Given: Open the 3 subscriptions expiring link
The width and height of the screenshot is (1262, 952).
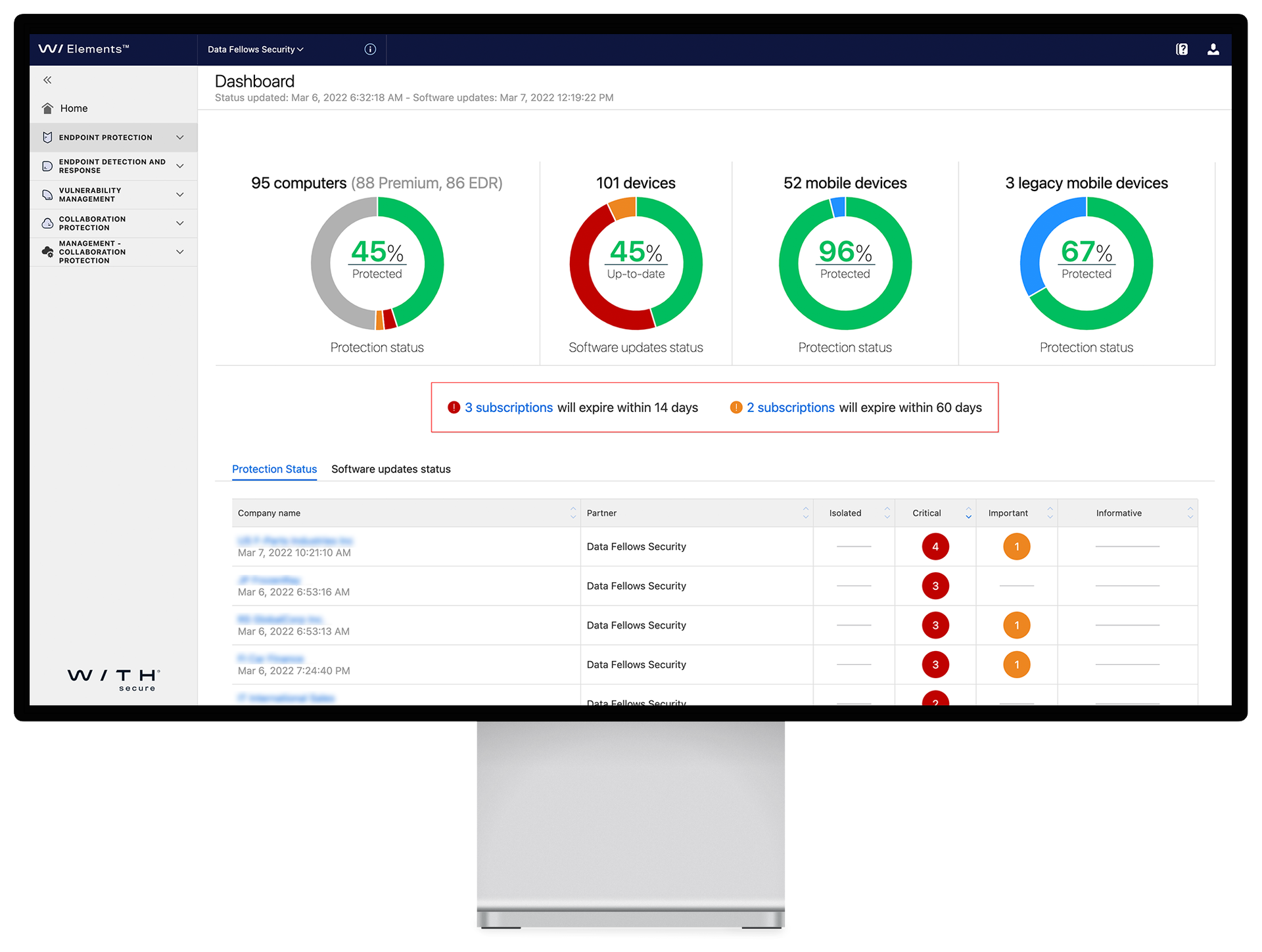Looking at the screenshot, I should click(509, 407).
